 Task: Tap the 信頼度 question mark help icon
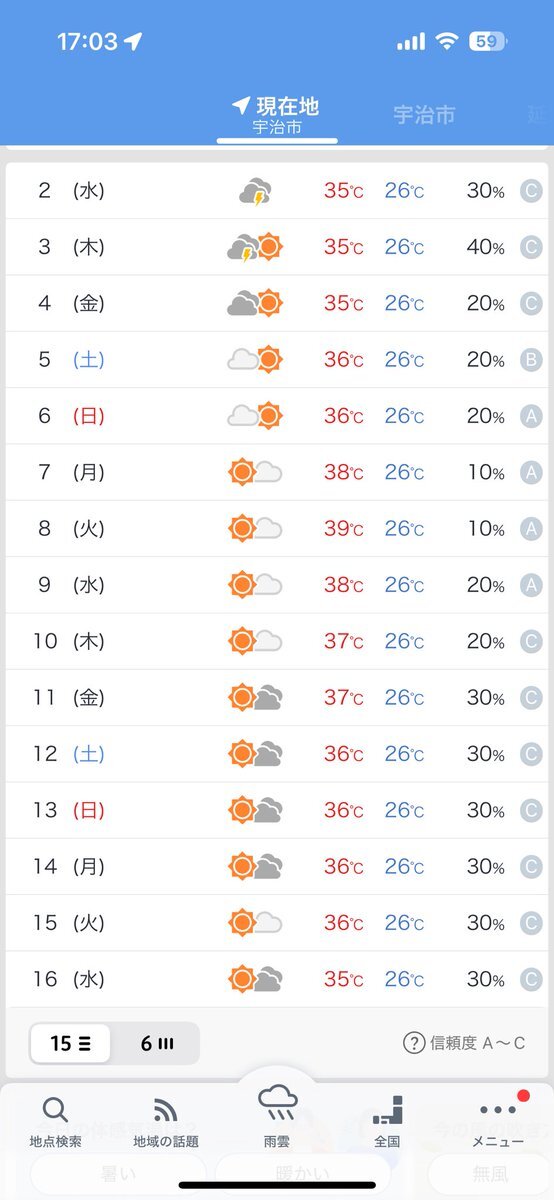coord(414,1043)
